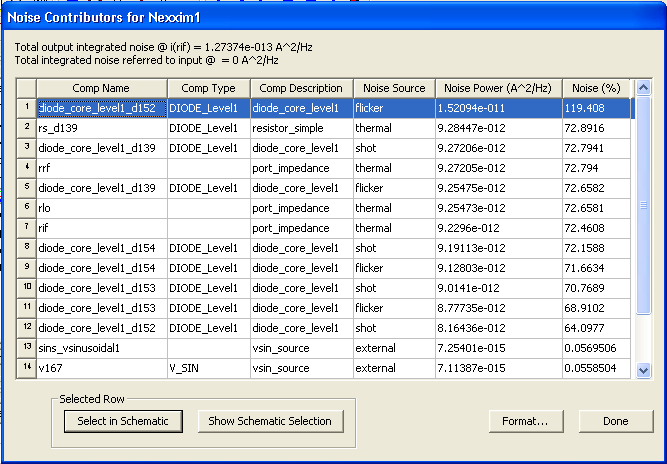The height and width of the screenshot is (464, 667).
Task: Click the rlo component name cell
Action: click(101, 208)
